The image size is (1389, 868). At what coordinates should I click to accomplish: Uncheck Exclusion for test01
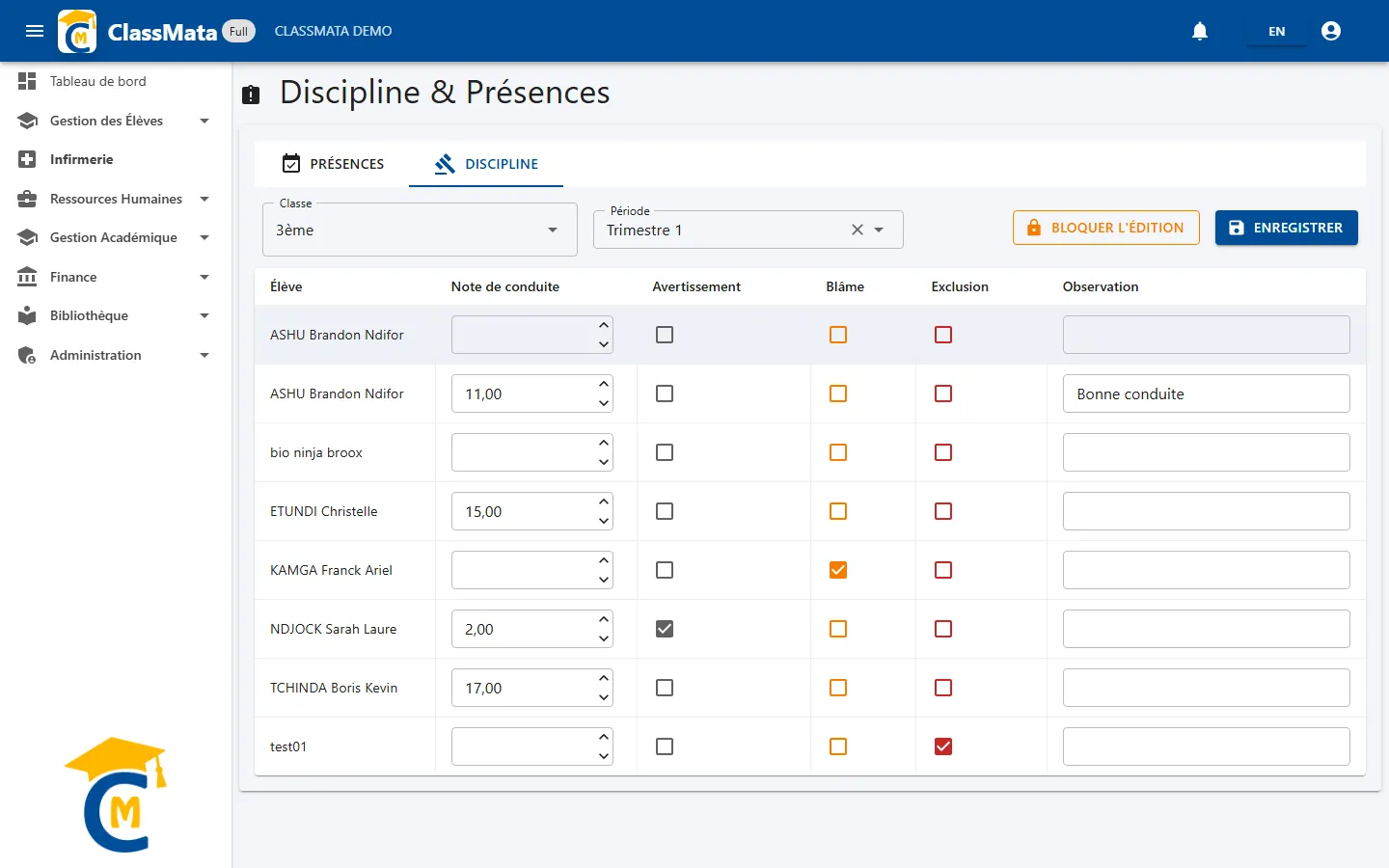click(943, 746)
